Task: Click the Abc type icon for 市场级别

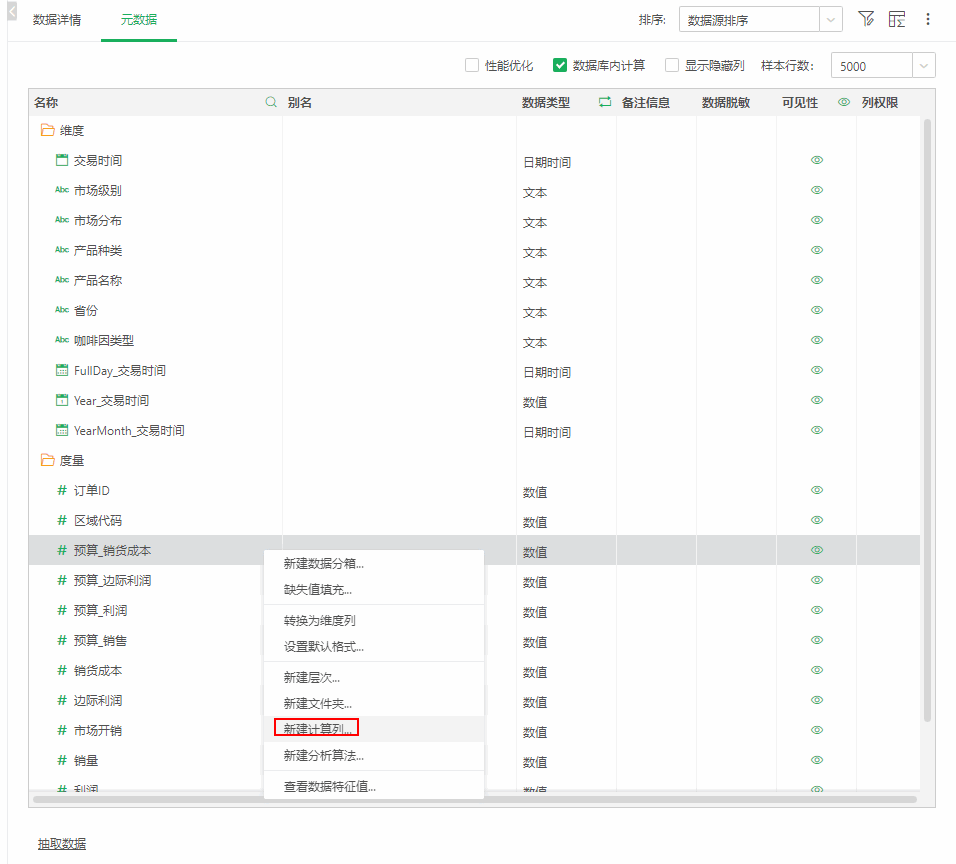Action: coord(62,190)
